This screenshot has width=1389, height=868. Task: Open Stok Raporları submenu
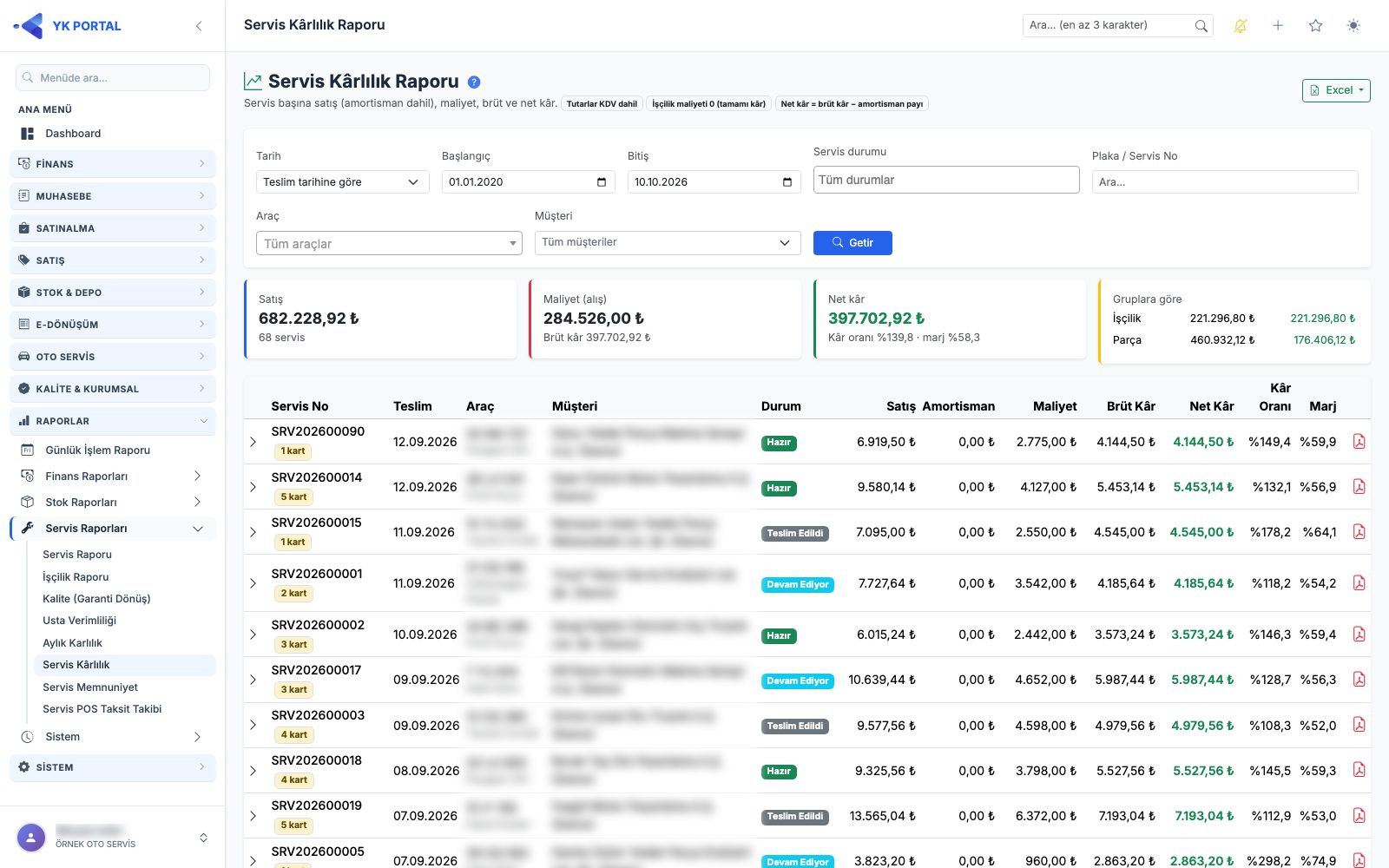pos(113,503)
